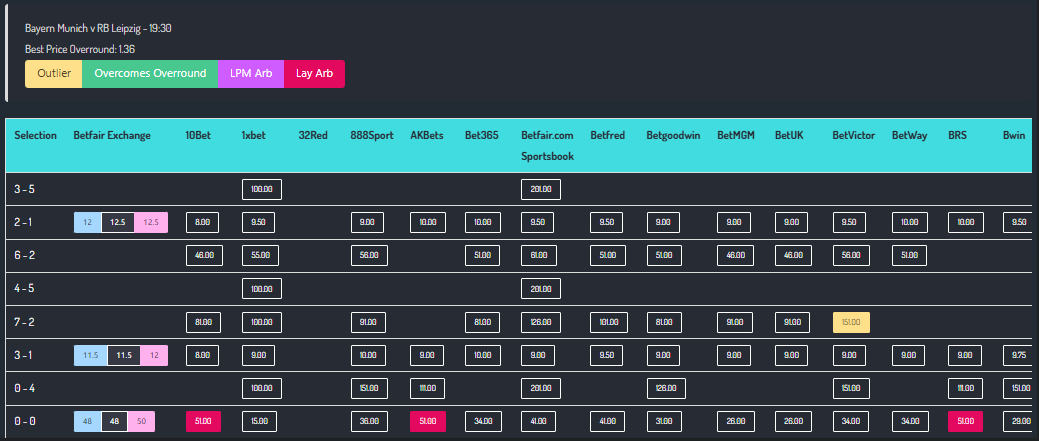Click pink lay price 12.5 for 2 - 1

tap(151, 222)
